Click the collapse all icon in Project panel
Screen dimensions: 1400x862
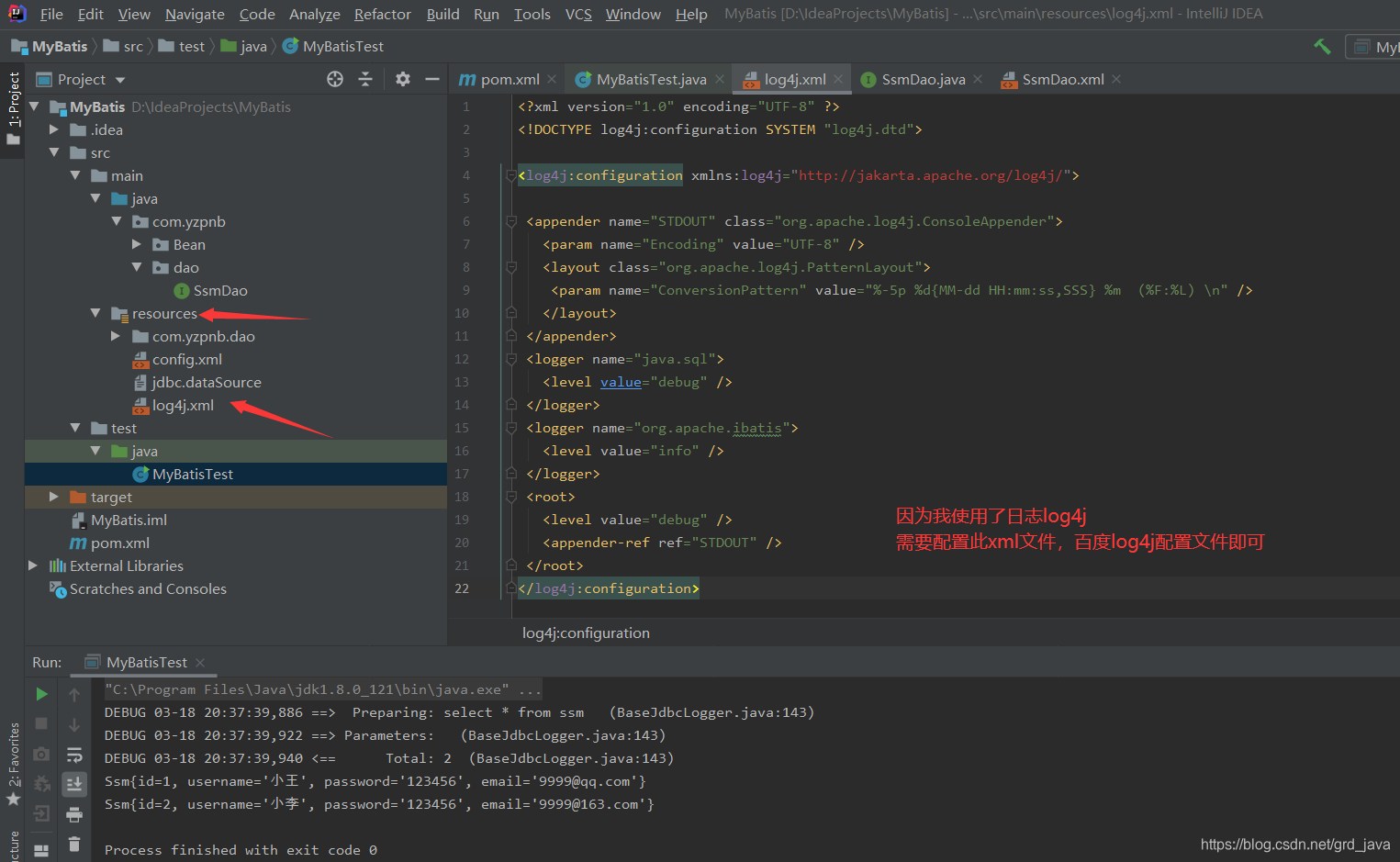(365, 79)
